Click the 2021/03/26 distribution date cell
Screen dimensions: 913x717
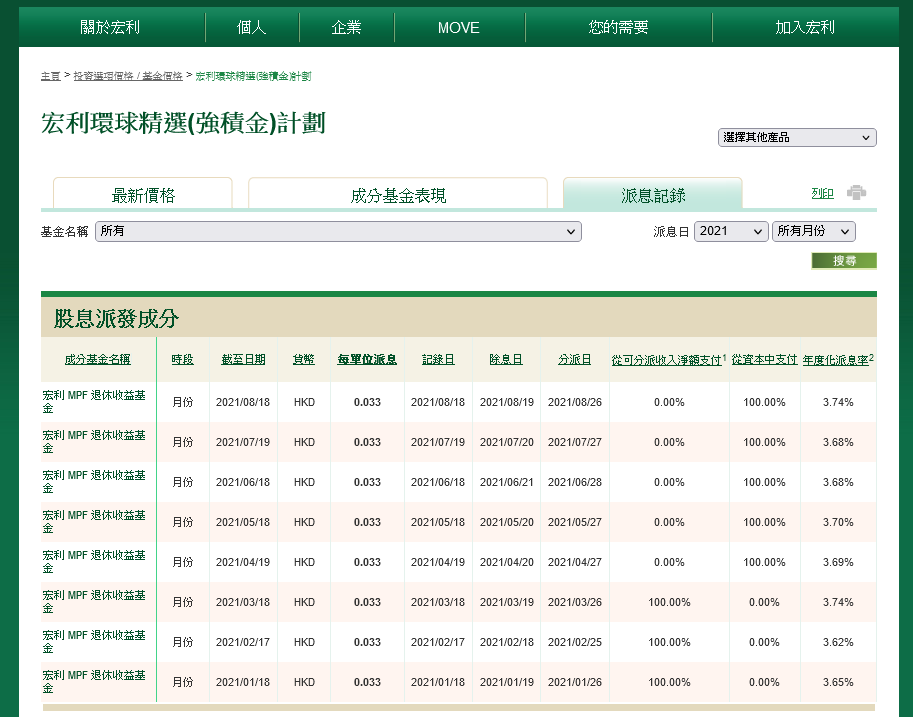point(575,602)
